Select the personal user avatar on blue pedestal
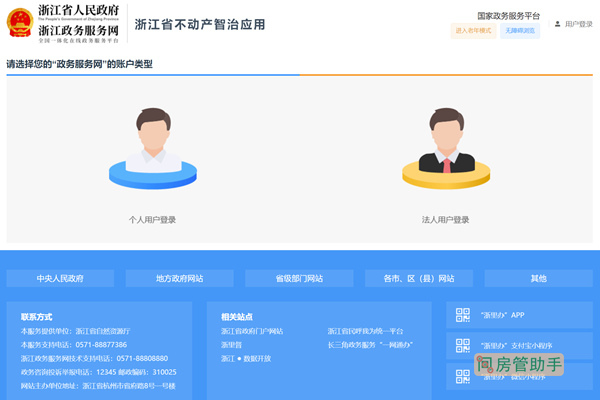 [153, 149]
